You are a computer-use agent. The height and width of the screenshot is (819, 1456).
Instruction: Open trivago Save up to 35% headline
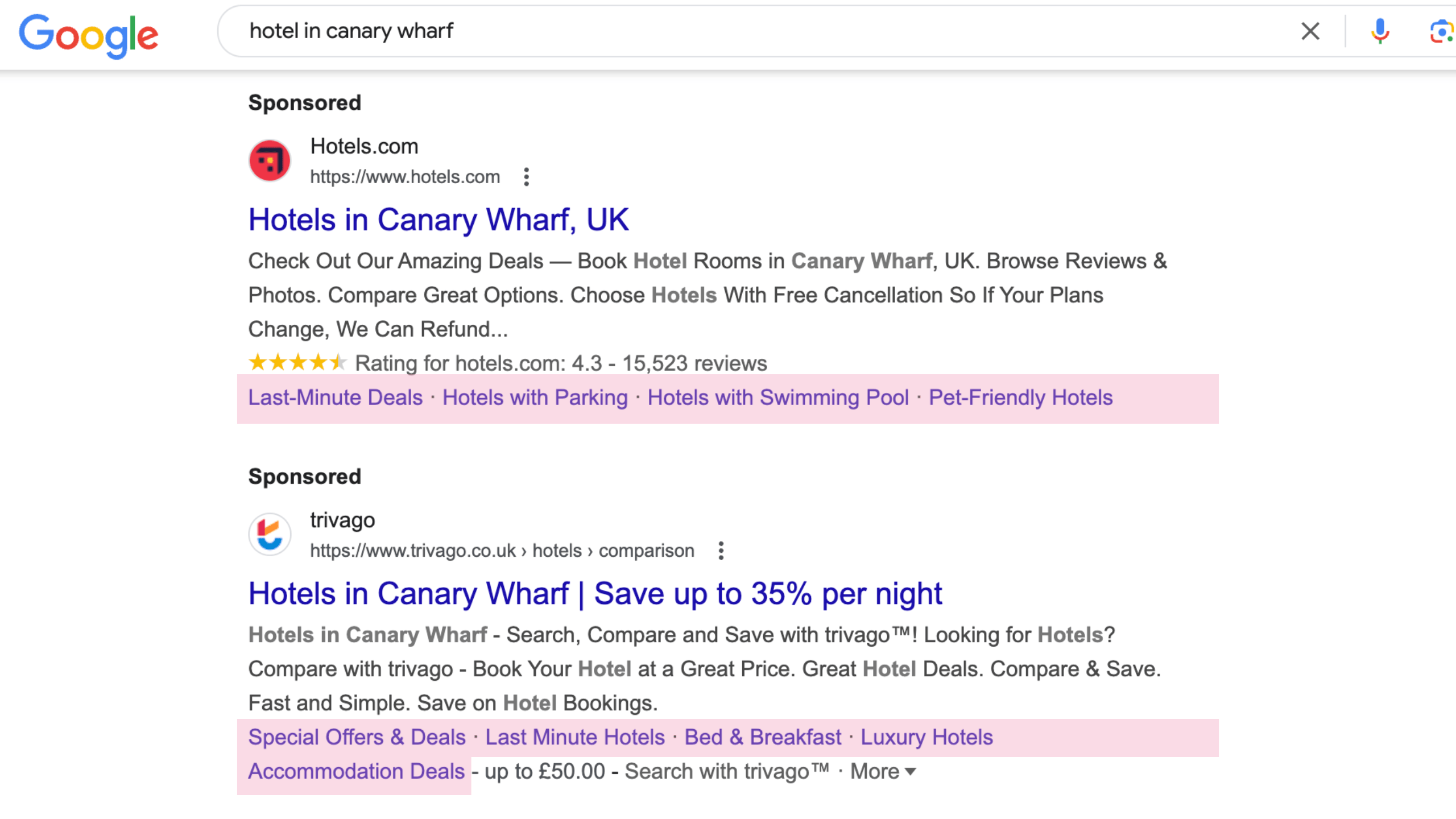point(595,594)
